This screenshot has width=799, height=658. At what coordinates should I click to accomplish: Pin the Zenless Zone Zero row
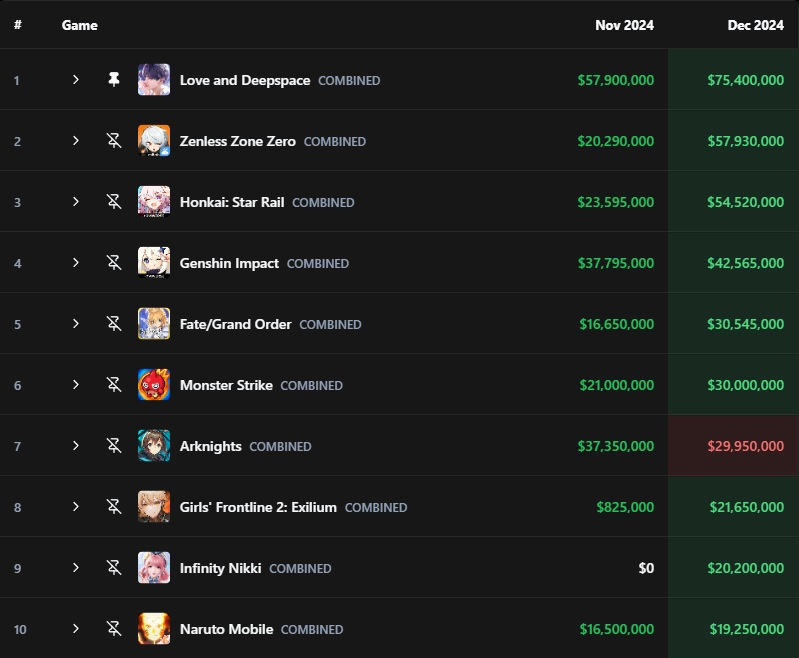coord(114,141)
